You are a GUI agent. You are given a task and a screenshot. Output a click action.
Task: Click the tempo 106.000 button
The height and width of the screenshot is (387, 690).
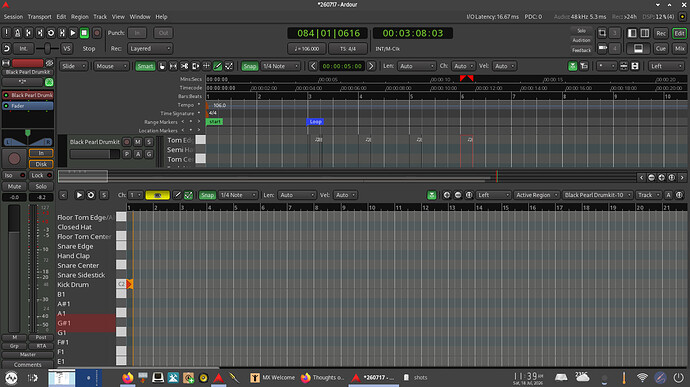(x=307, y=49)
